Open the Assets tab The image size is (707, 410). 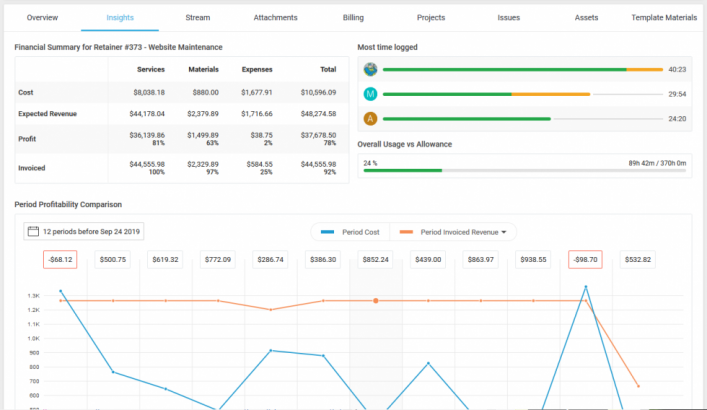point(586,18)
